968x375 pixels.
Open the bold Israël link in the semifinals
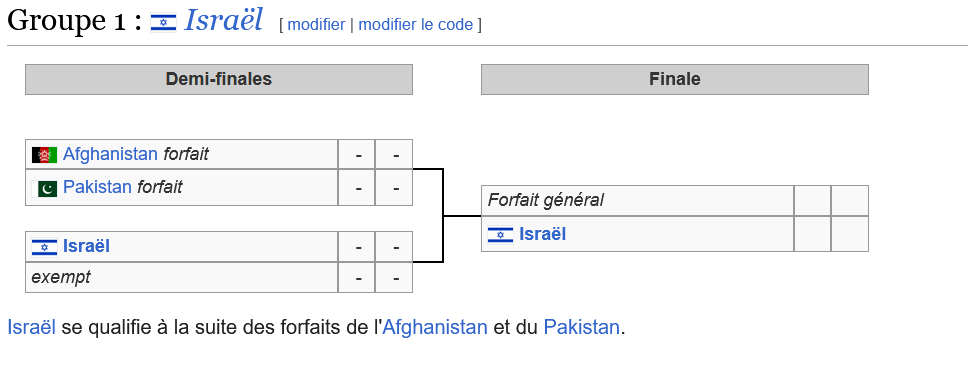click(86, 246)
